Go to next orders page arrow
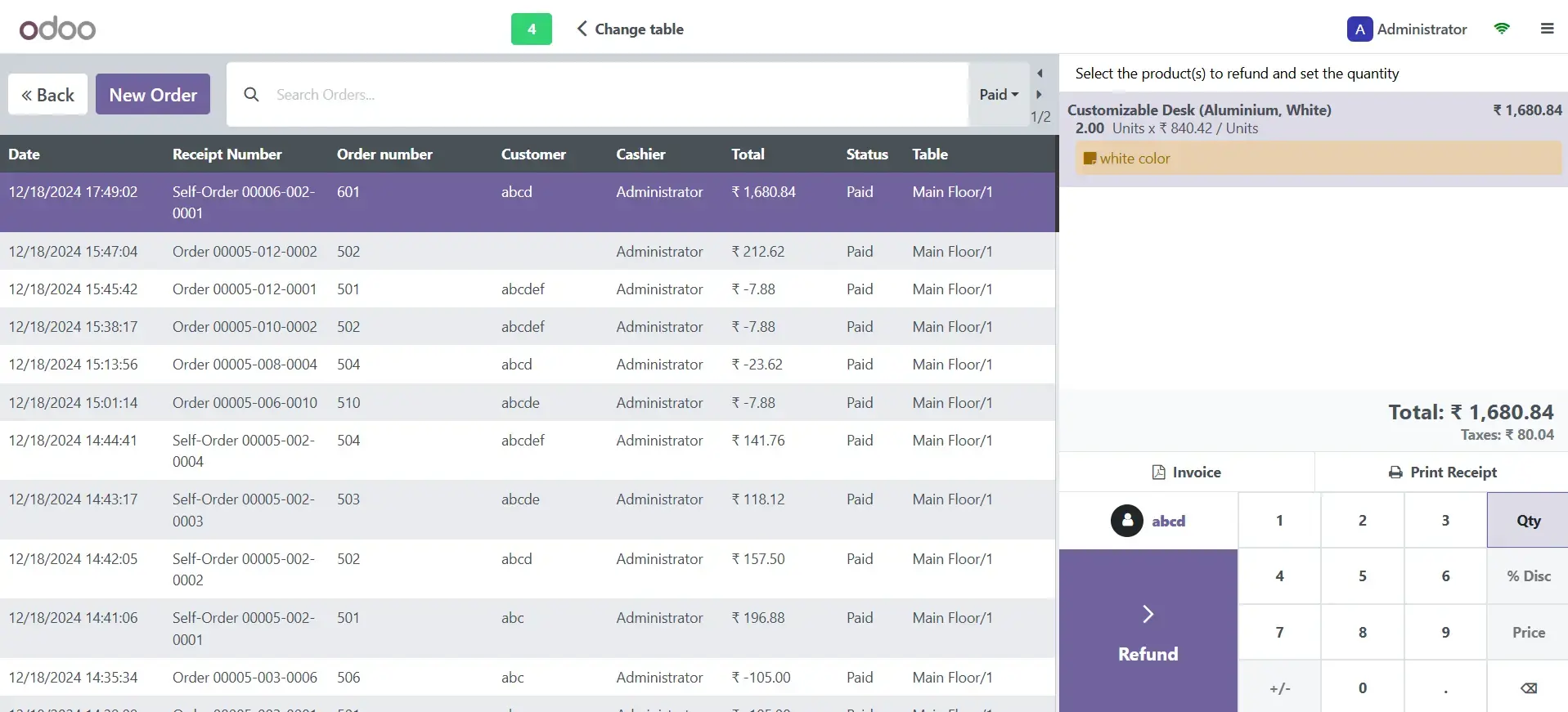Image resolution: width=1568 pixels, height=712 pixels. [1040, 95]
